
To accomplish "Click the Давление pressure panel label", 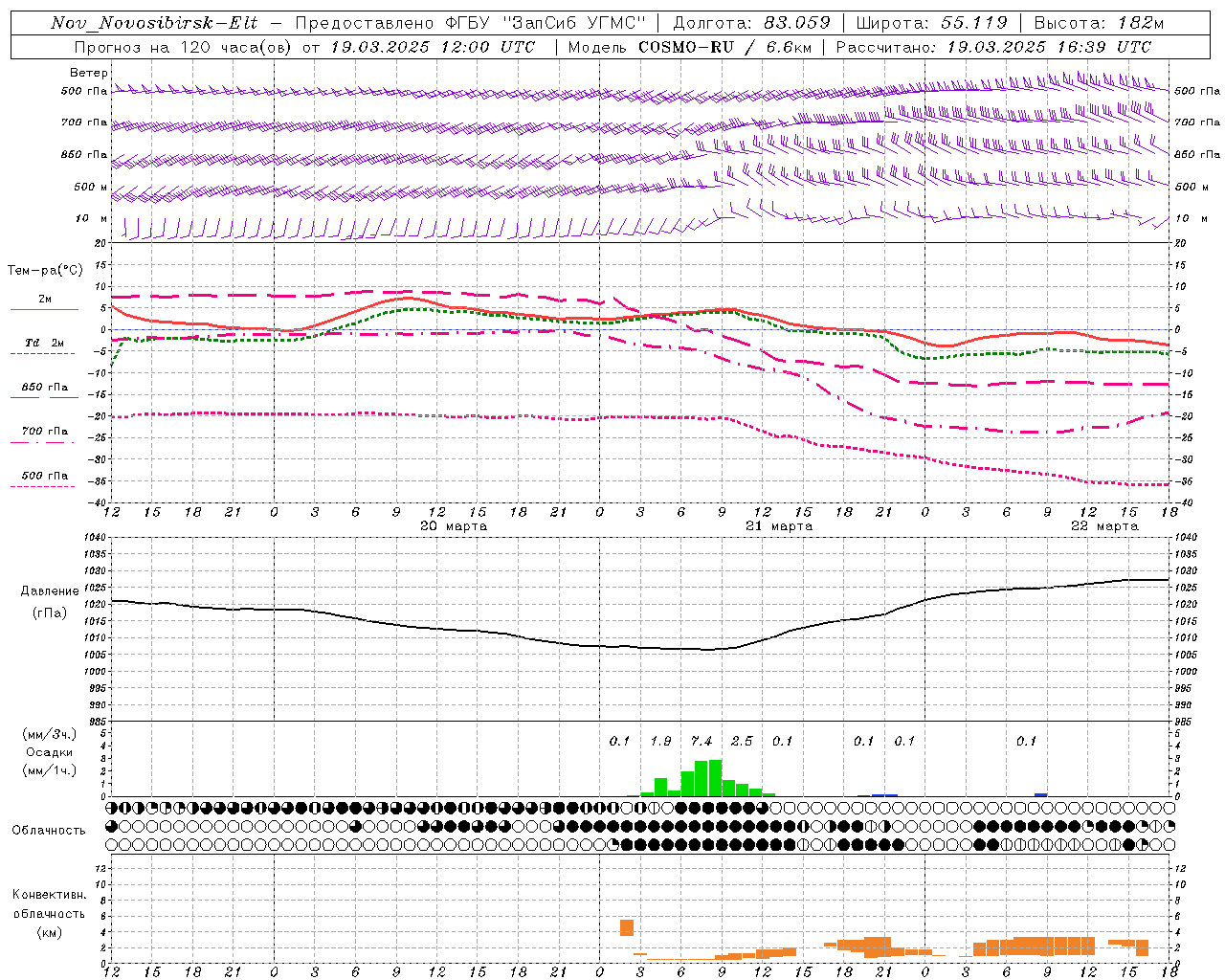I will tap(49, 591).
